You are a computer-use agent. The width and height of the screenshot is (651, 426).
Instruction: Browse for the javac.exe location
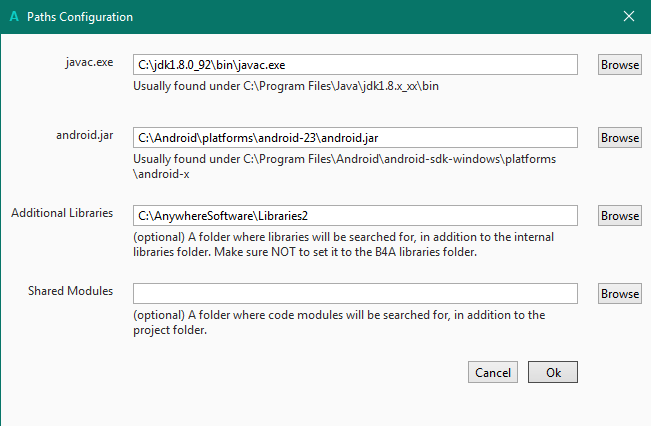coord(620,64)
